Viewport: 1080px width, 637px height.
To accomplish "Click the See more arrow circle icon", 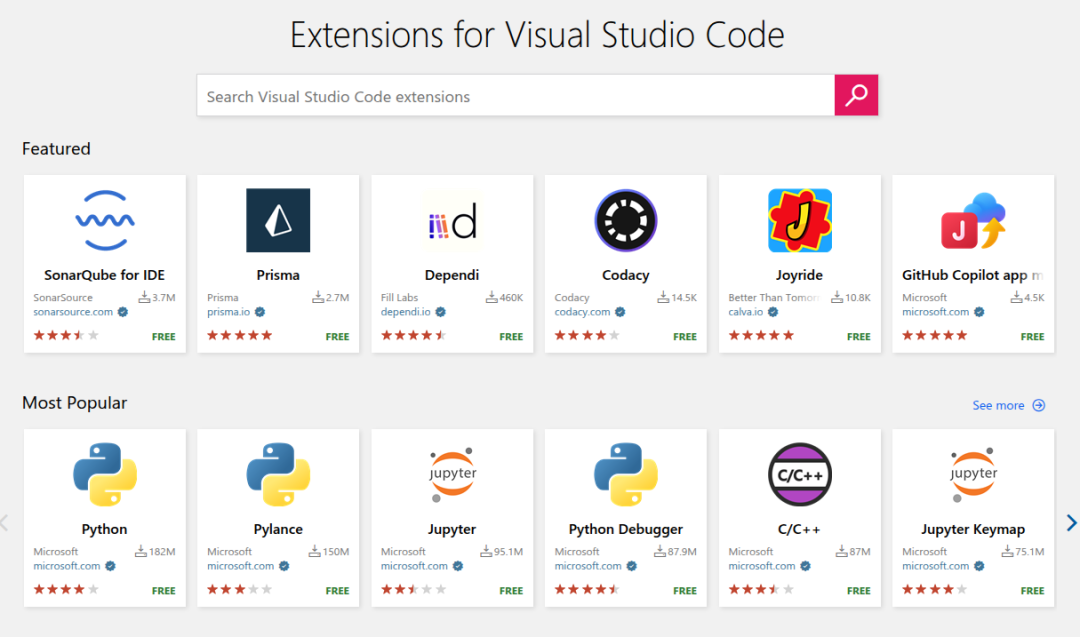I will point(1039,406).
